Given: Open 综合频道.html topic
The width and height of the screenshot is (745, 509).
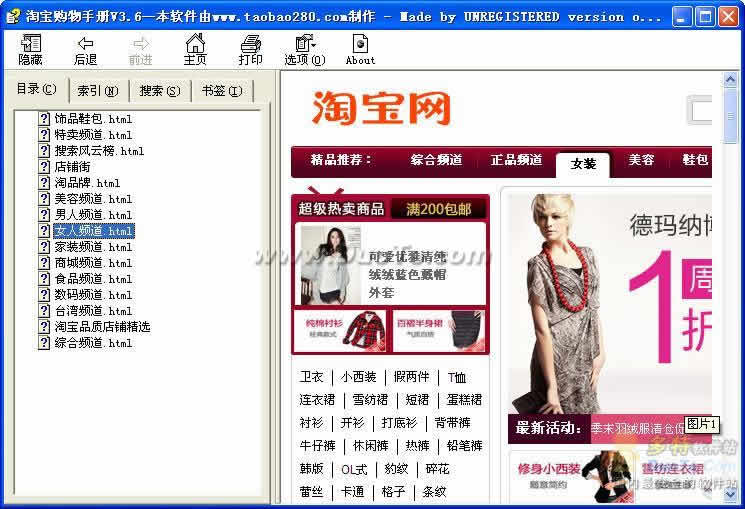Looking at the screenshot, I should click(x=93, y=343).
